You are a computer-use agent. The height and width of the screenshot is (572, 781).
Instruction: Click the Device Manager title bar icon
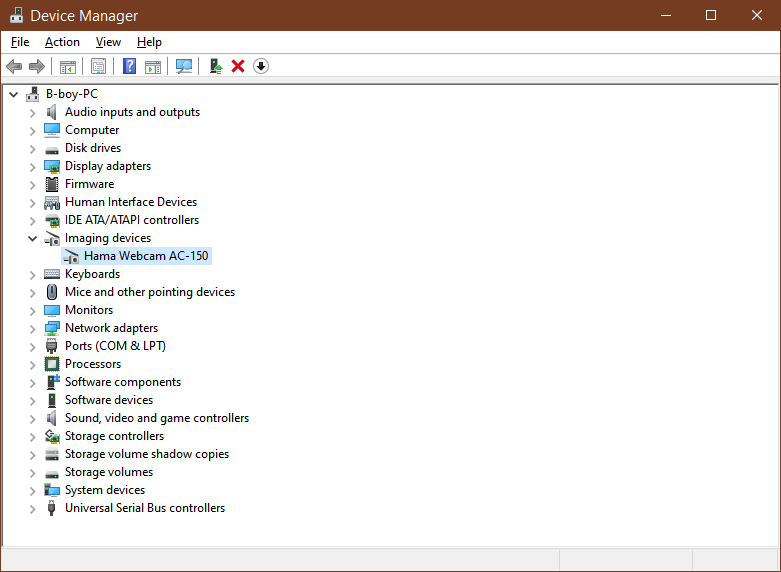[16, 15]
